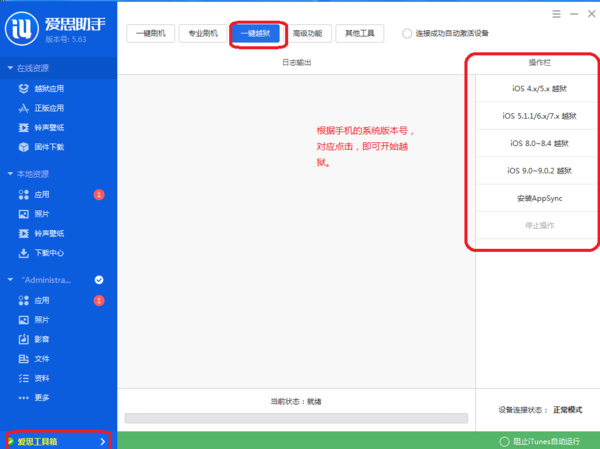Click the status progress bar
The image size is (600, 449).
(x=296, y=418)
